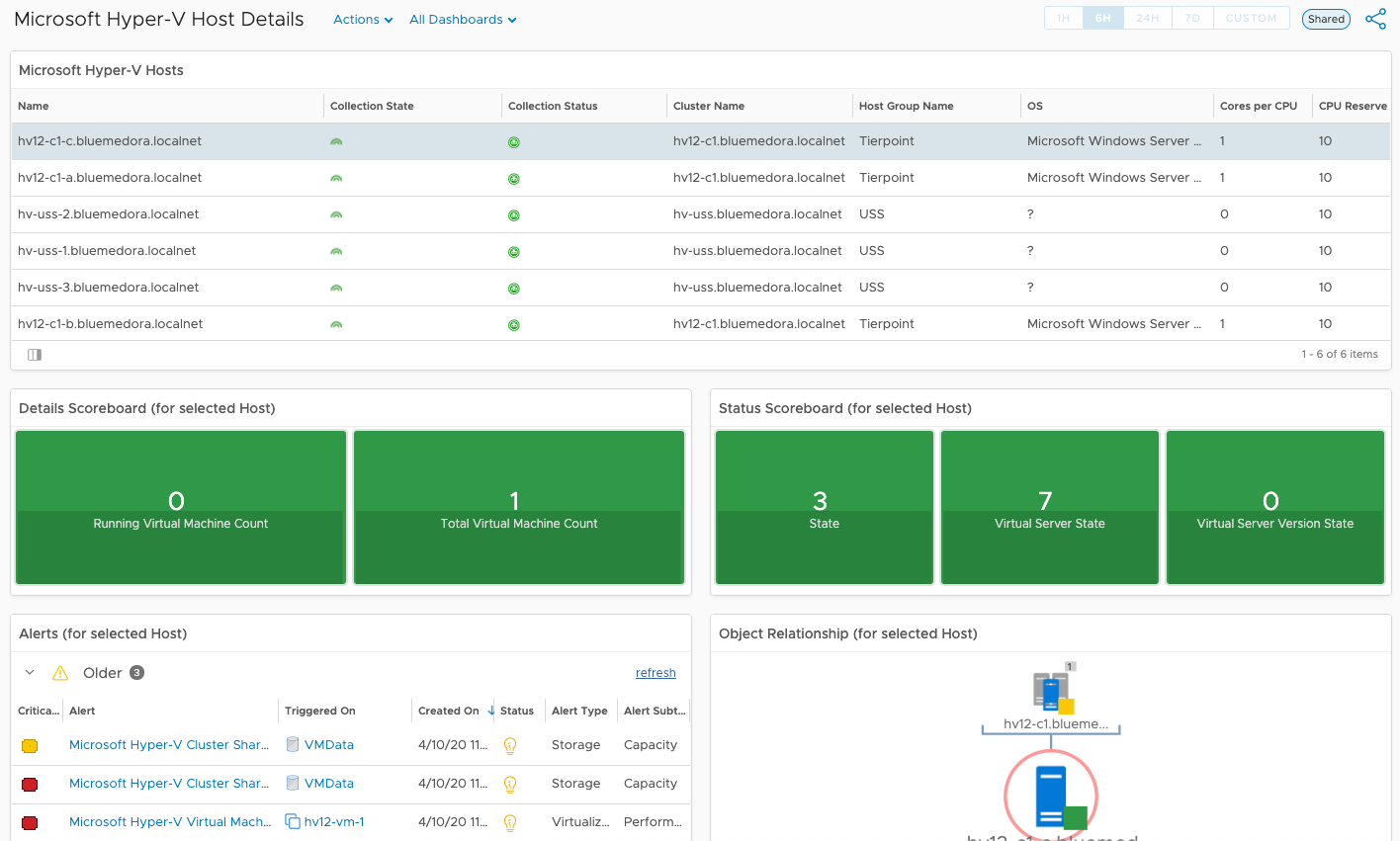Open the column chooser icon below hosts table

tap(35, 355)
